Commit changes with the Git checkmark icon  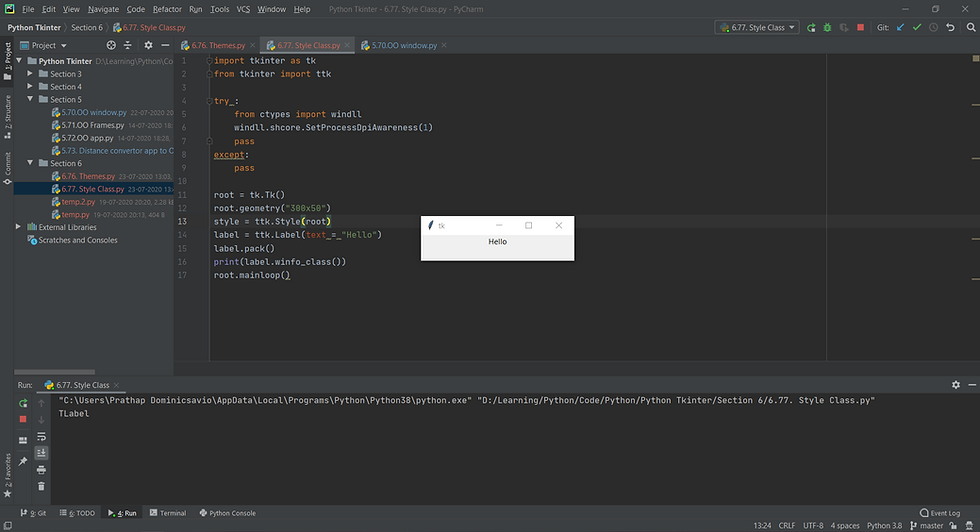[x=917, y=28]
